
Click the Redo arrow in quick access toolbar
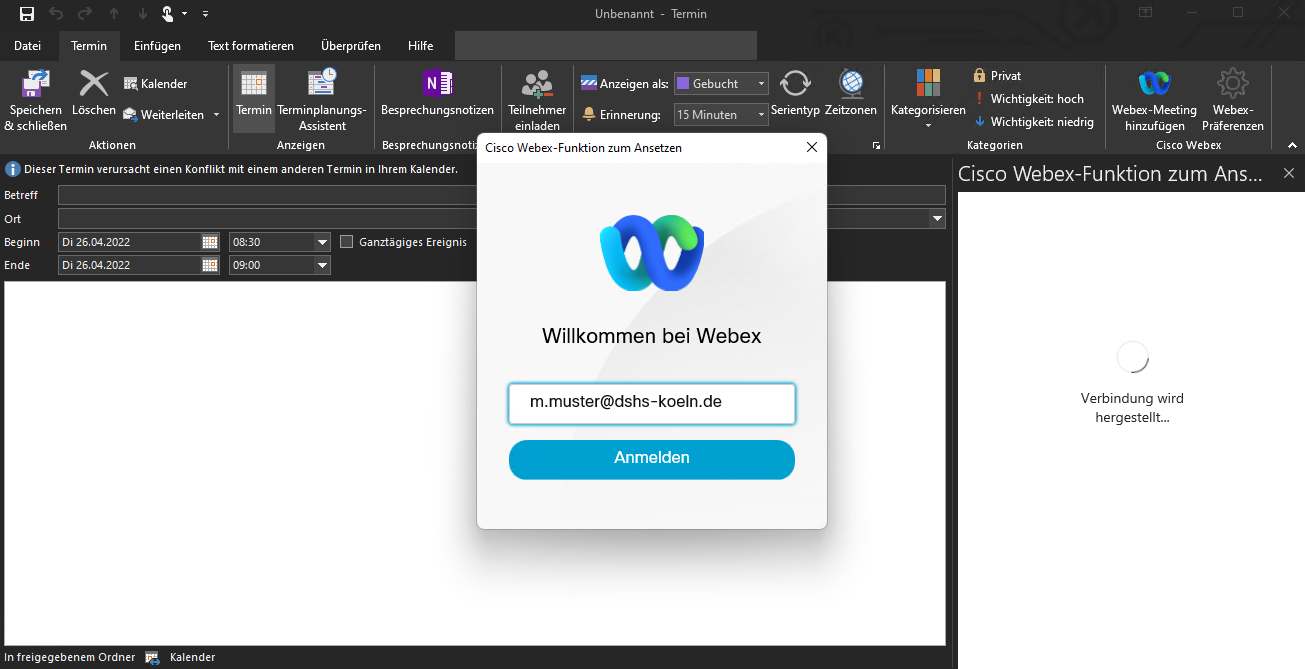[x=85, y=14]
